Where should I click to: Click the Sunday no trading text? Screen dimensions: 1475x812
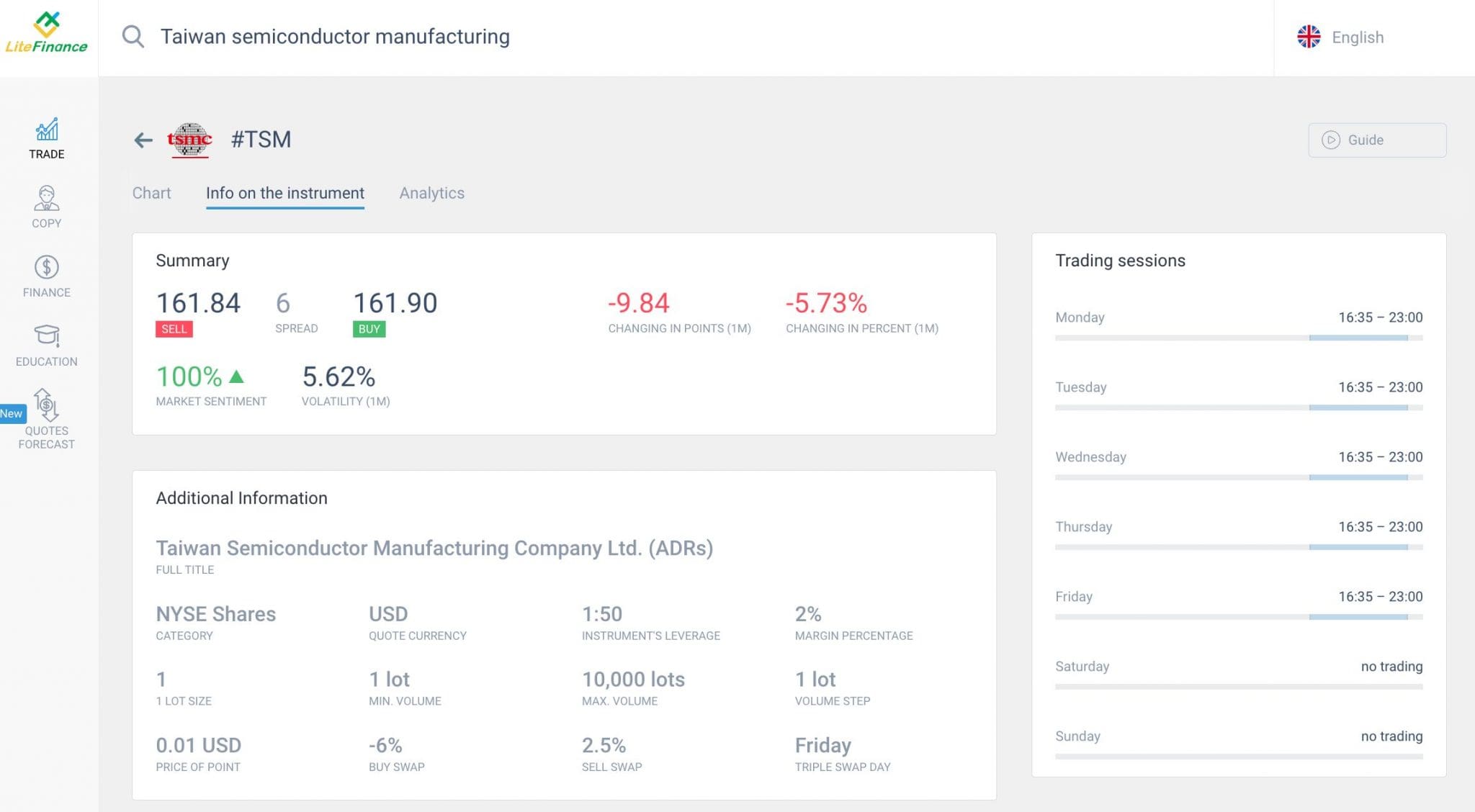(1391, 736)
